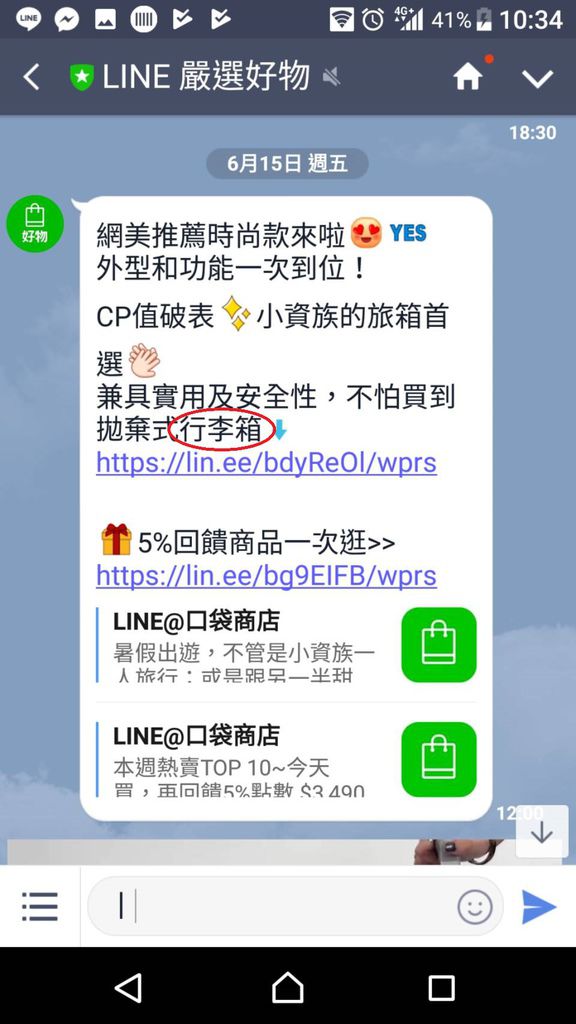Tap first LINE@口袋商店 shopping bag icon

tap(439, 645)
